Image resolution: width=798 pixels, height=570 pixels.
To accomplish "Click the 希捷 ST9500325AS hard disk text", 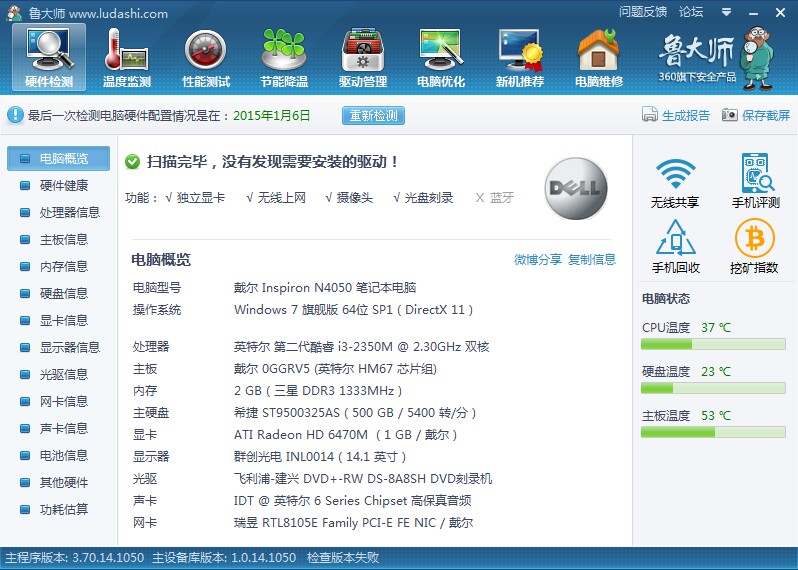I will [x=355, y=412].
